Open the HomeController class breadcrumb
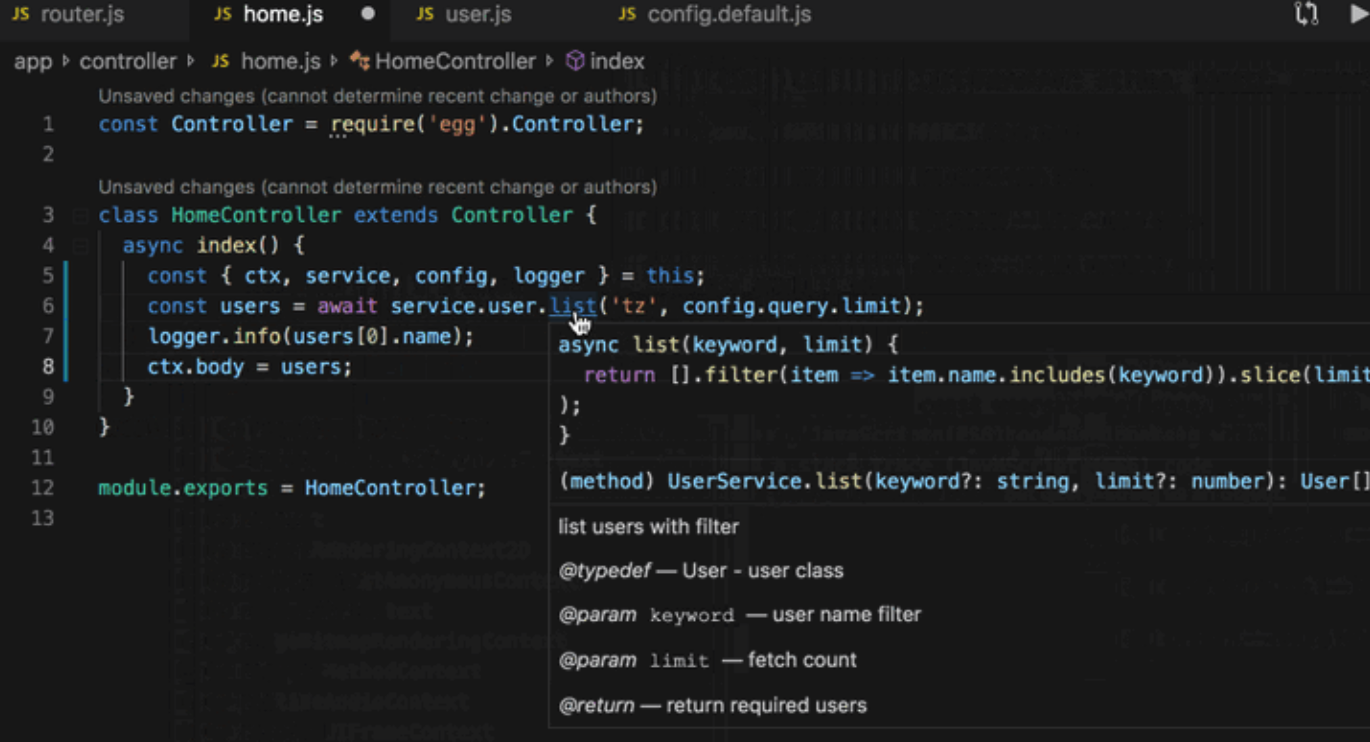Image resolution: width=1370 pixels, height=742 pixels. (444, 61)
